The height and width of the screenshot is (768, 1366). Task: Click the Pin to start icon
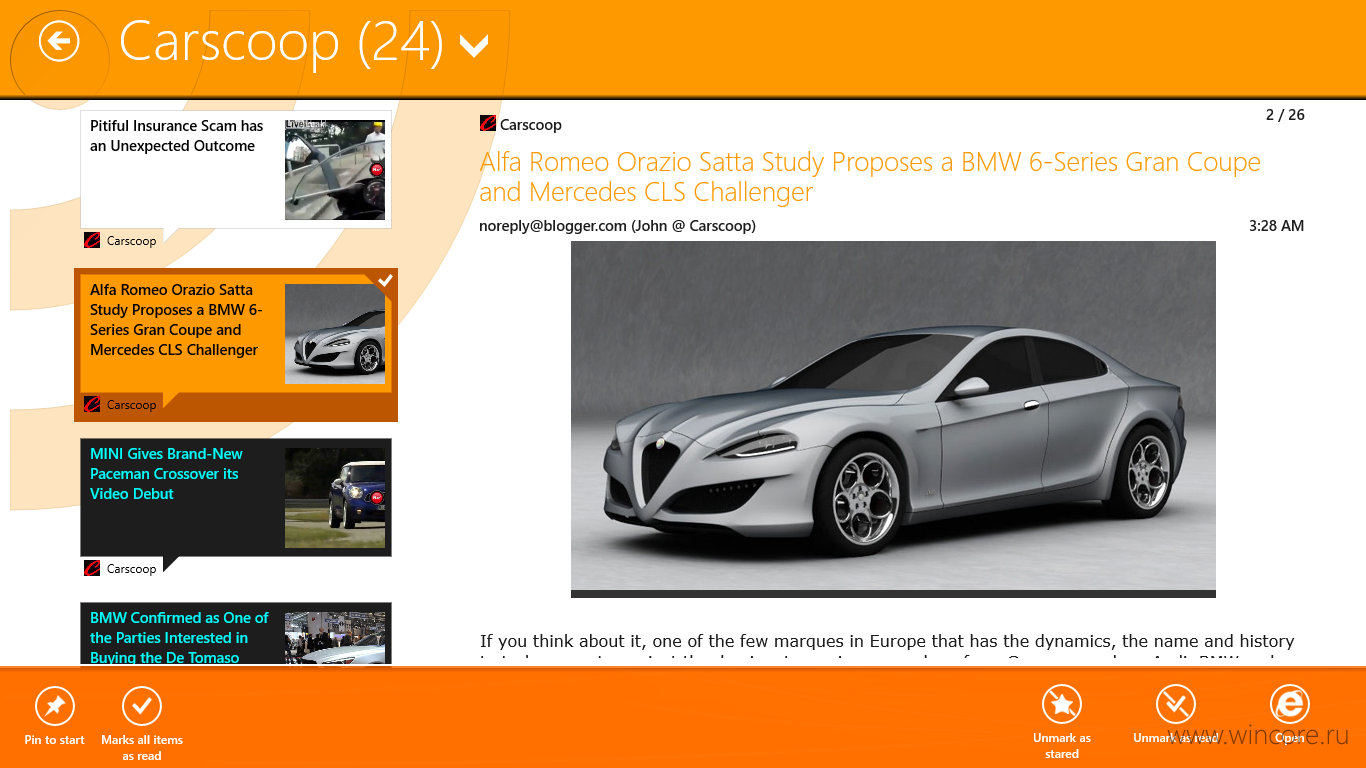pos(54,706)
